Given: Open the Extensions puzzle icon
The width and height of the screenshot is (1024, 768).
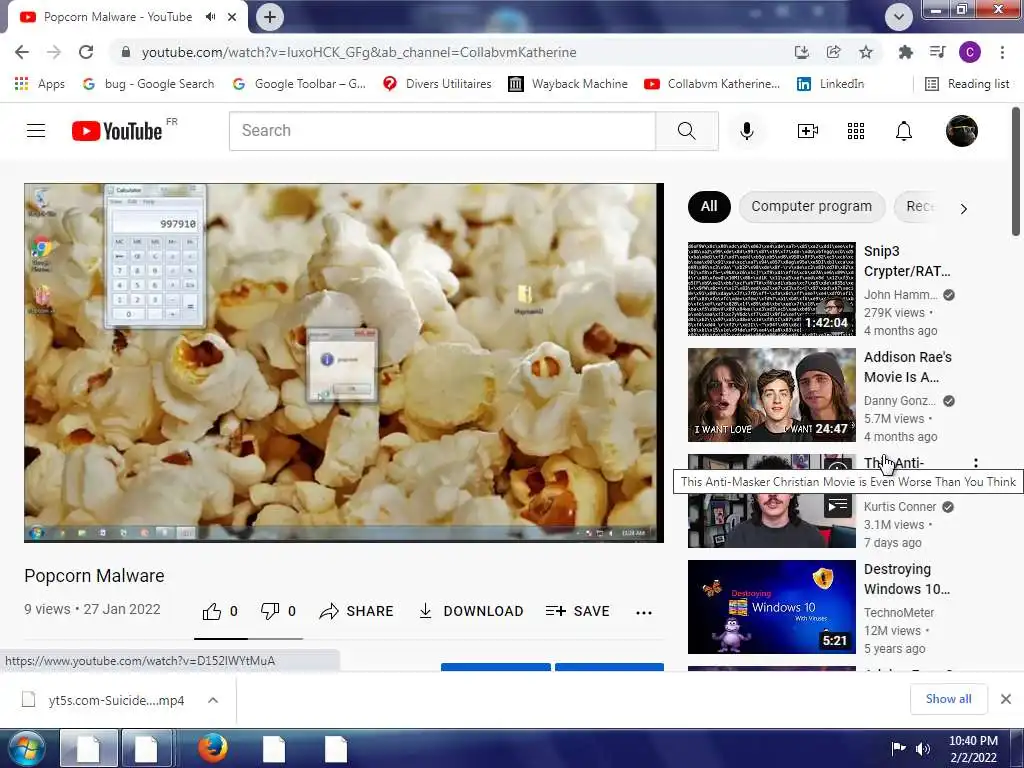Looking at the screenshot, I should tap(905, 52).
